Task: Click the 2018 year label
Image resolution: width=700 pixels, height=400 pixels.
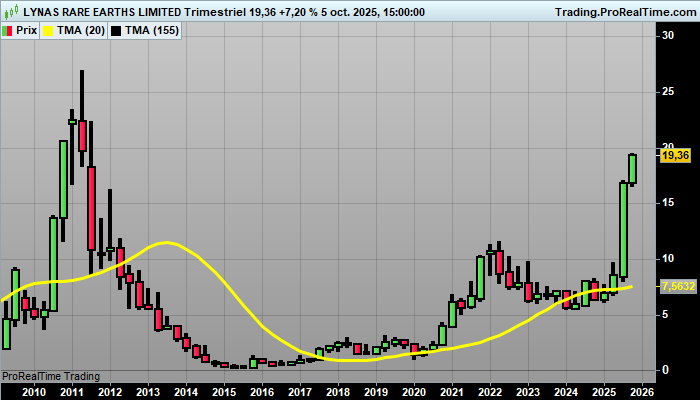Action: tap(338, 392)
